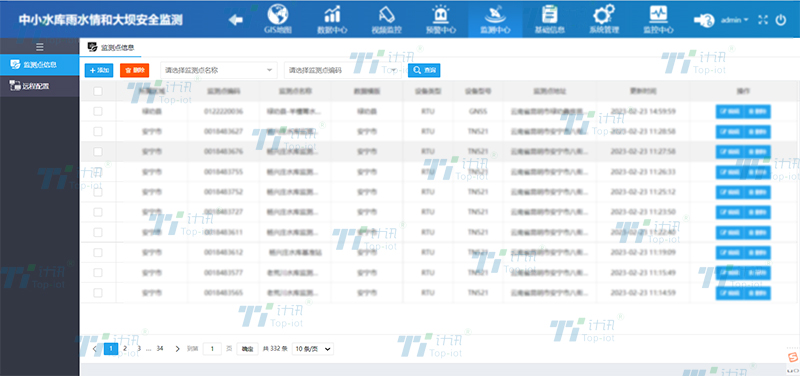
Task: Check the select-all header checkbox
Action: pos(98,91)
